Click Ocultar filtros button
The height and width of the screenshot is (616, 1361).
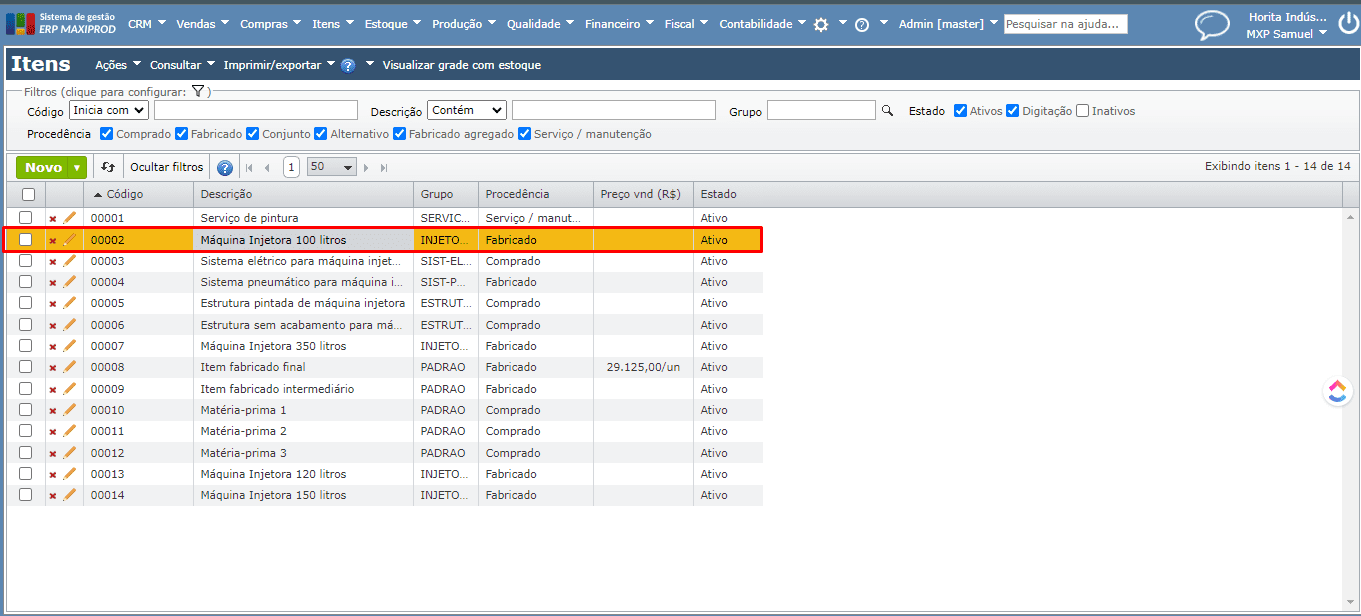[x=166, y=167]
